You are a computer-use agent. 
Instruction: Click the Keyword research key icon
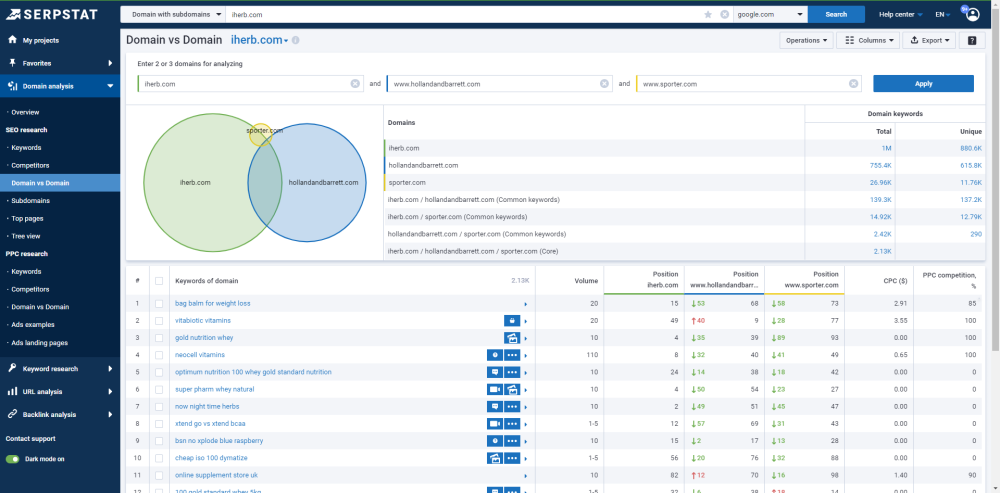pyautogui.click(x=11, y=369)
